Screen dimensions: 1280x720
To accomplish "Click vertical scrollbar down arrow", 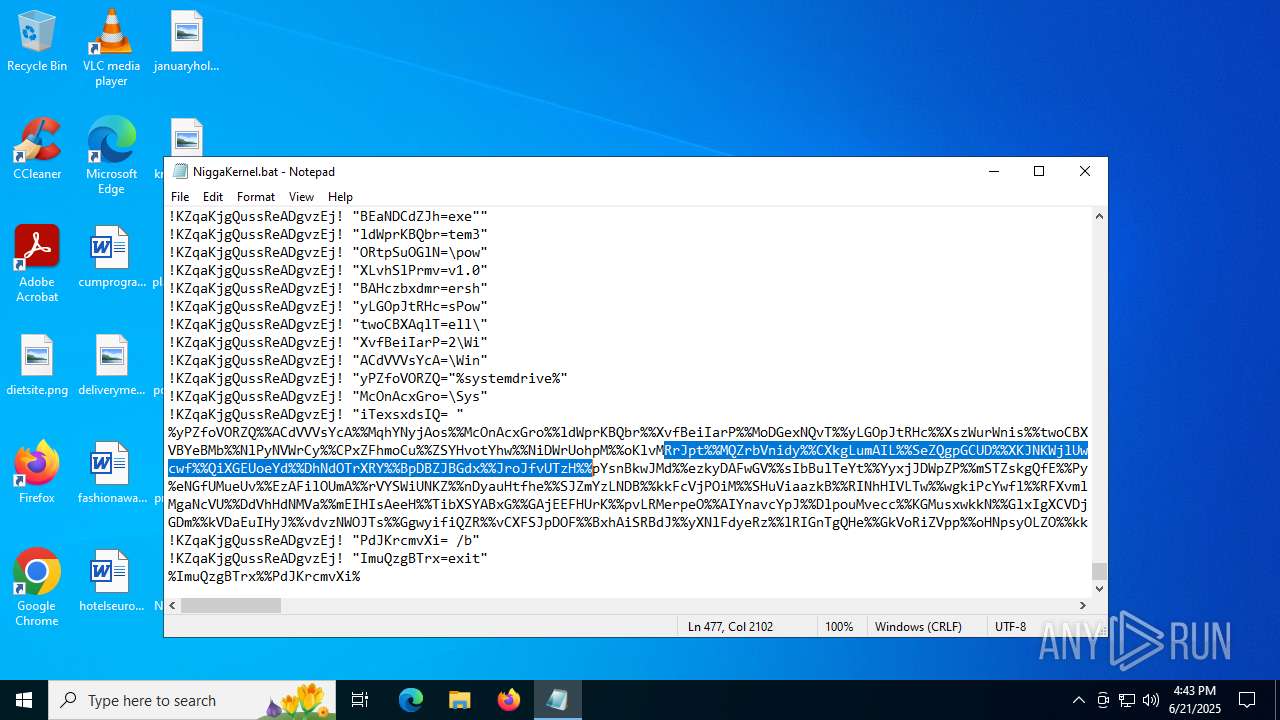I will point(1099,588).
